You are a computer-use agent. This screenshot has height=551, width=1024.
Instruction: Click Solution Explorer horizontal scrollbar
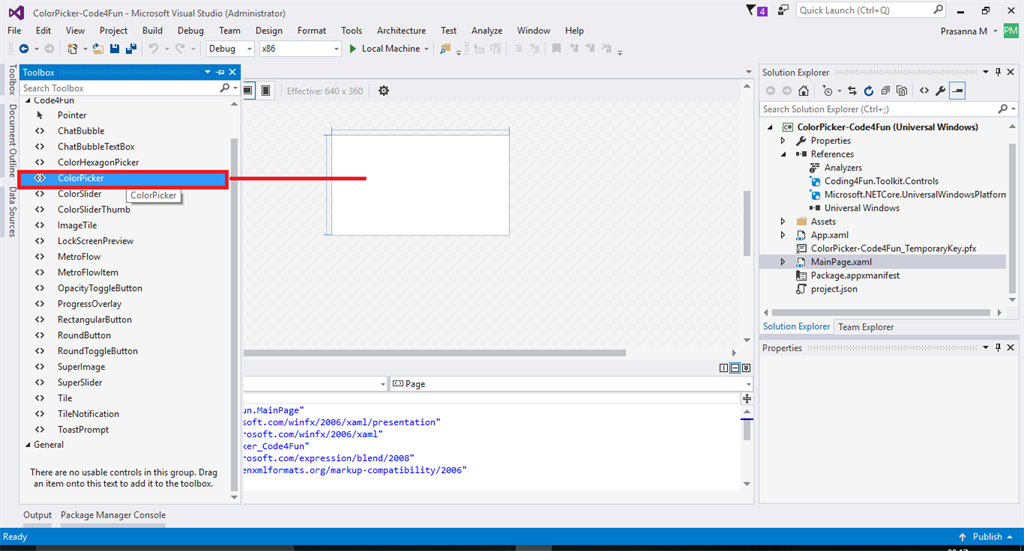[882, 313]
